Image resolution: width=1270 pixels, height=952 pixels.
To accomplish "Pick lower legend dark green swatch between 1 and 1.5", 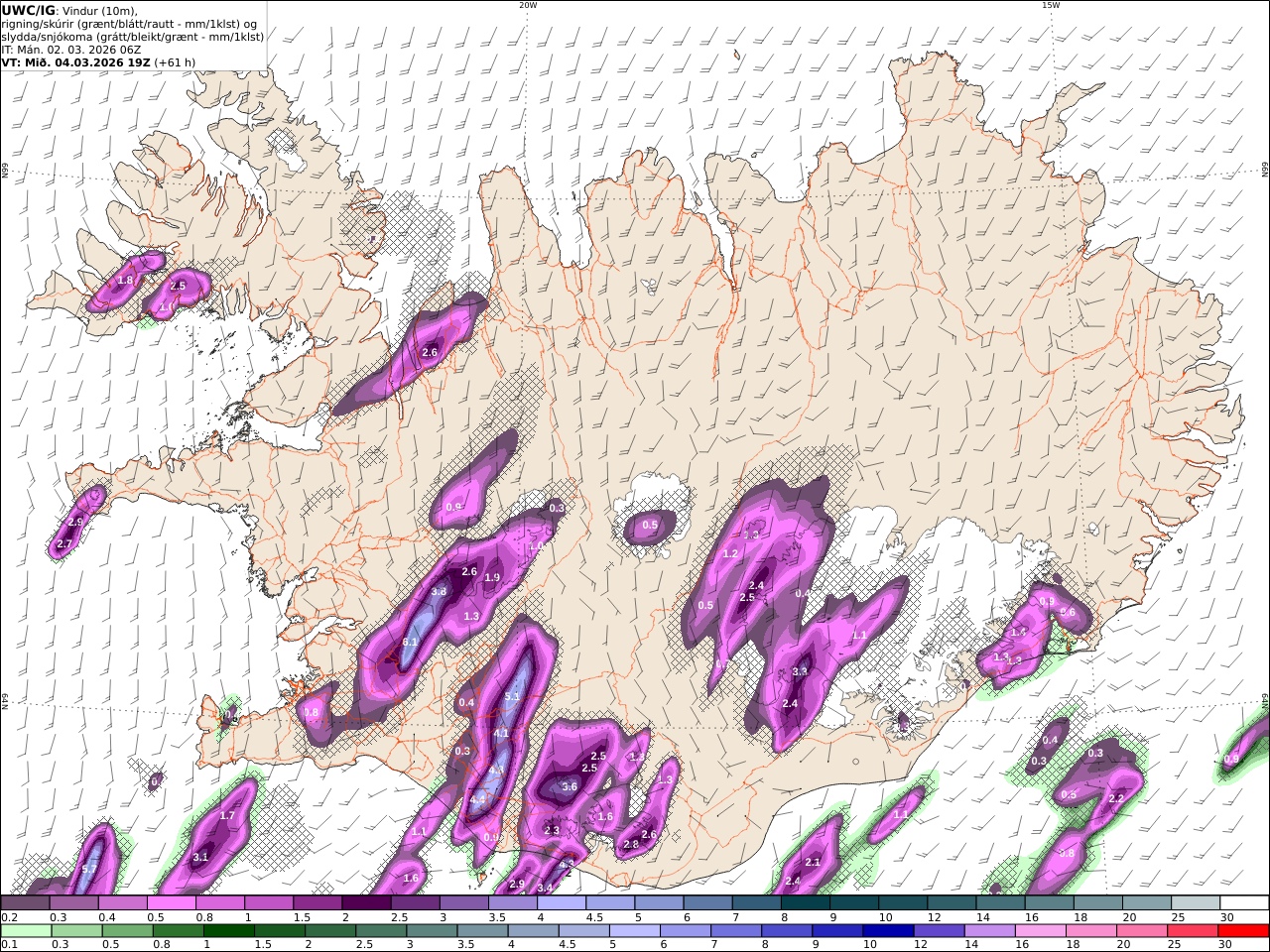I will point(228,931).
